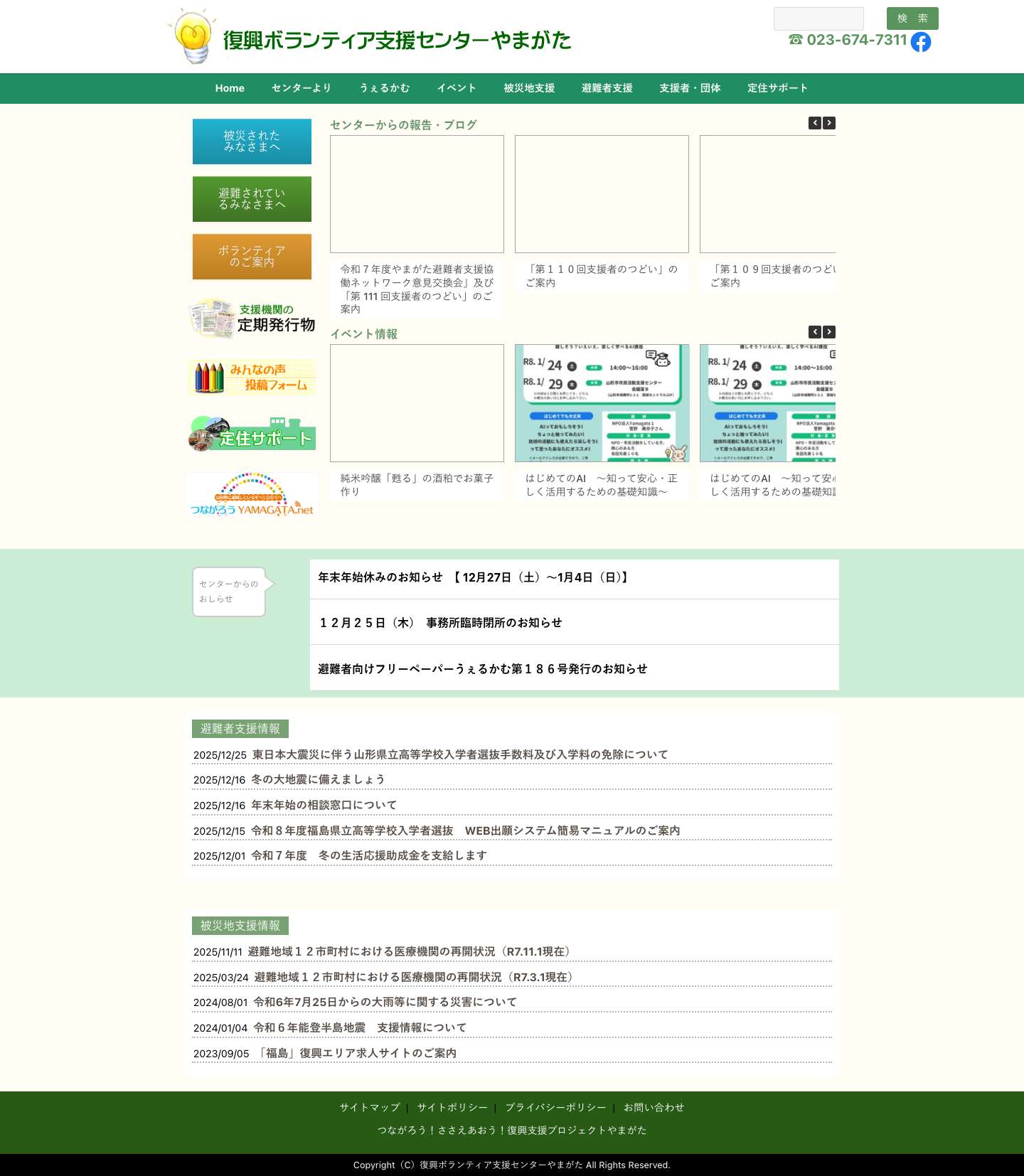
Task: Click the 避難者支援情報 section heading
Action: (240, 729)
